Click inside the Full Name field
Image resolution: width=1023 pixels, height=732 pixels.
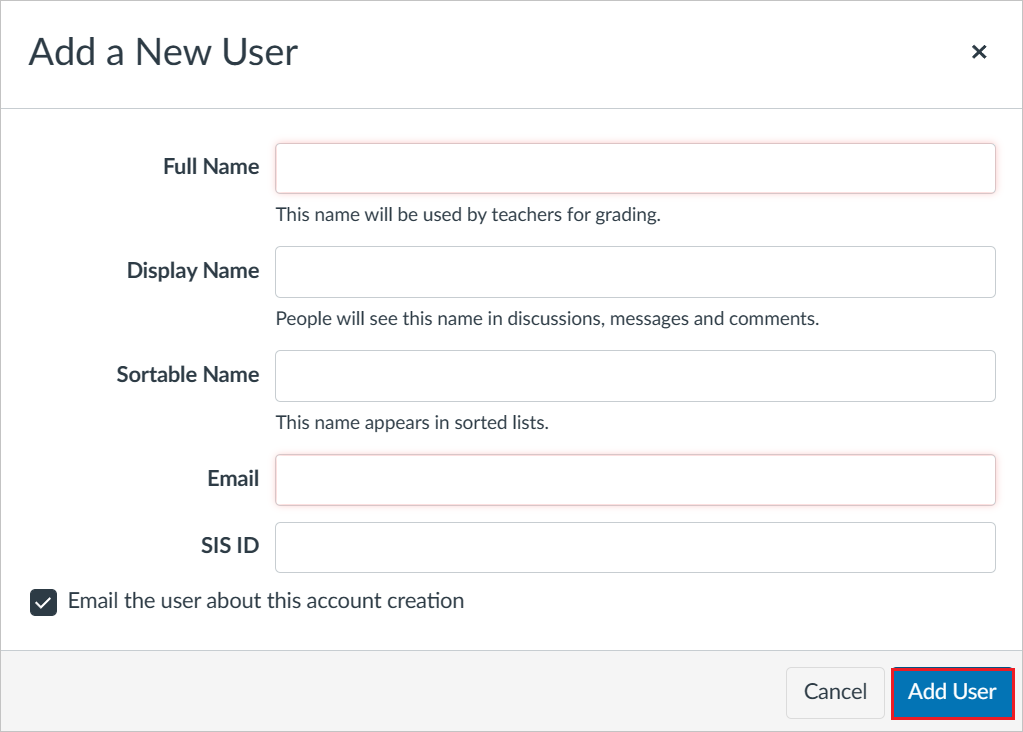coord(634,168)
